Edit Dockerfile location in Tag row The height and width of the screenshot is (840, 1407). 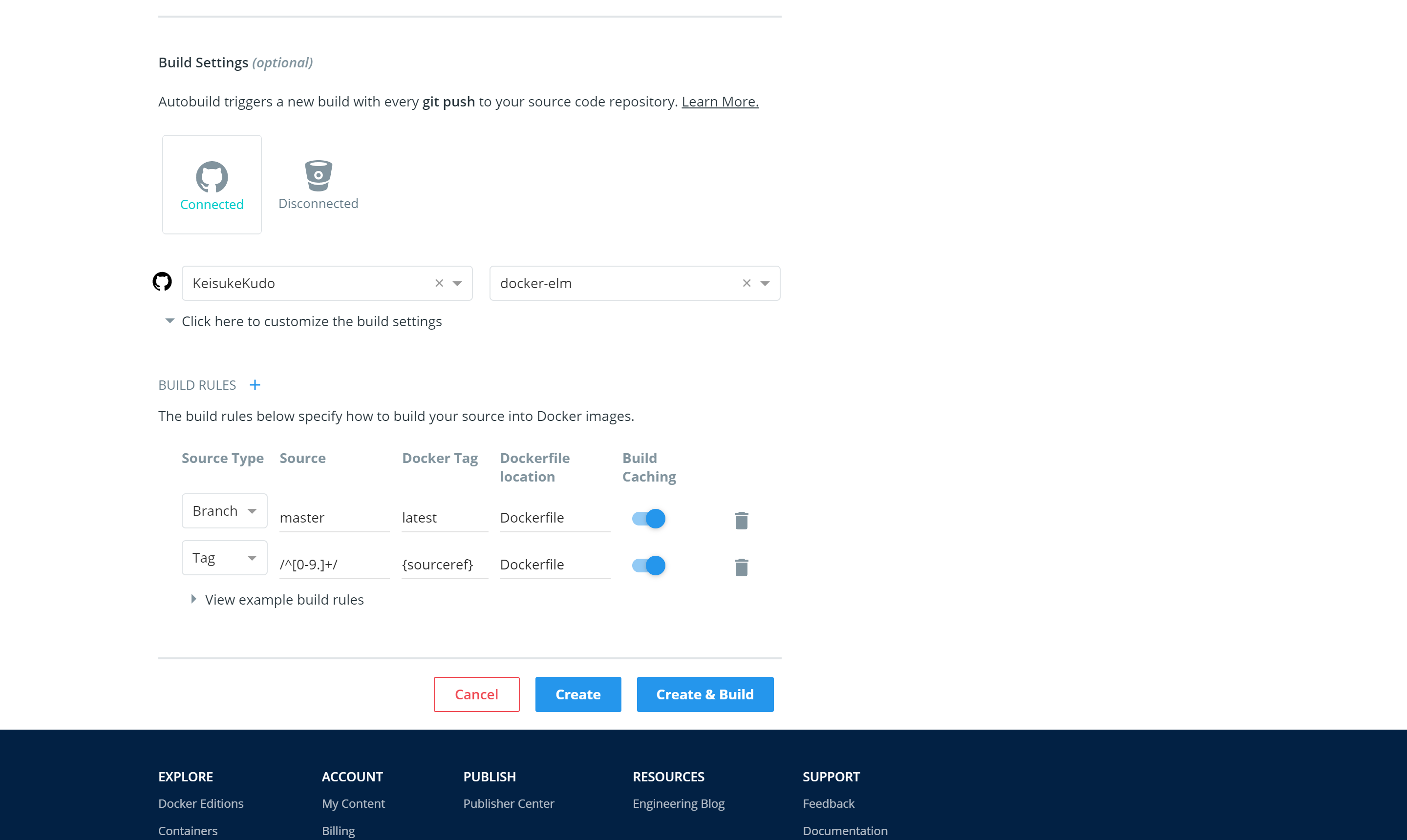(555, 565)
